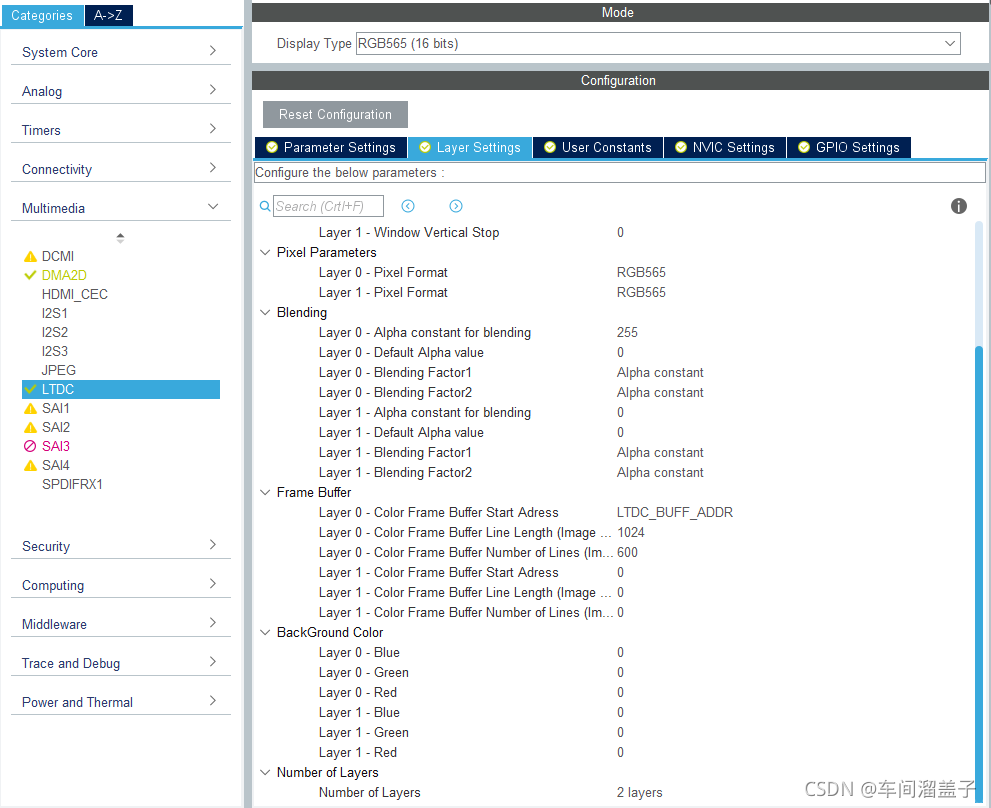Click LTDC_BUFF_ADDR frame buffer address value
This screenshot has width=991, height=808.
[x=674, y=512]
